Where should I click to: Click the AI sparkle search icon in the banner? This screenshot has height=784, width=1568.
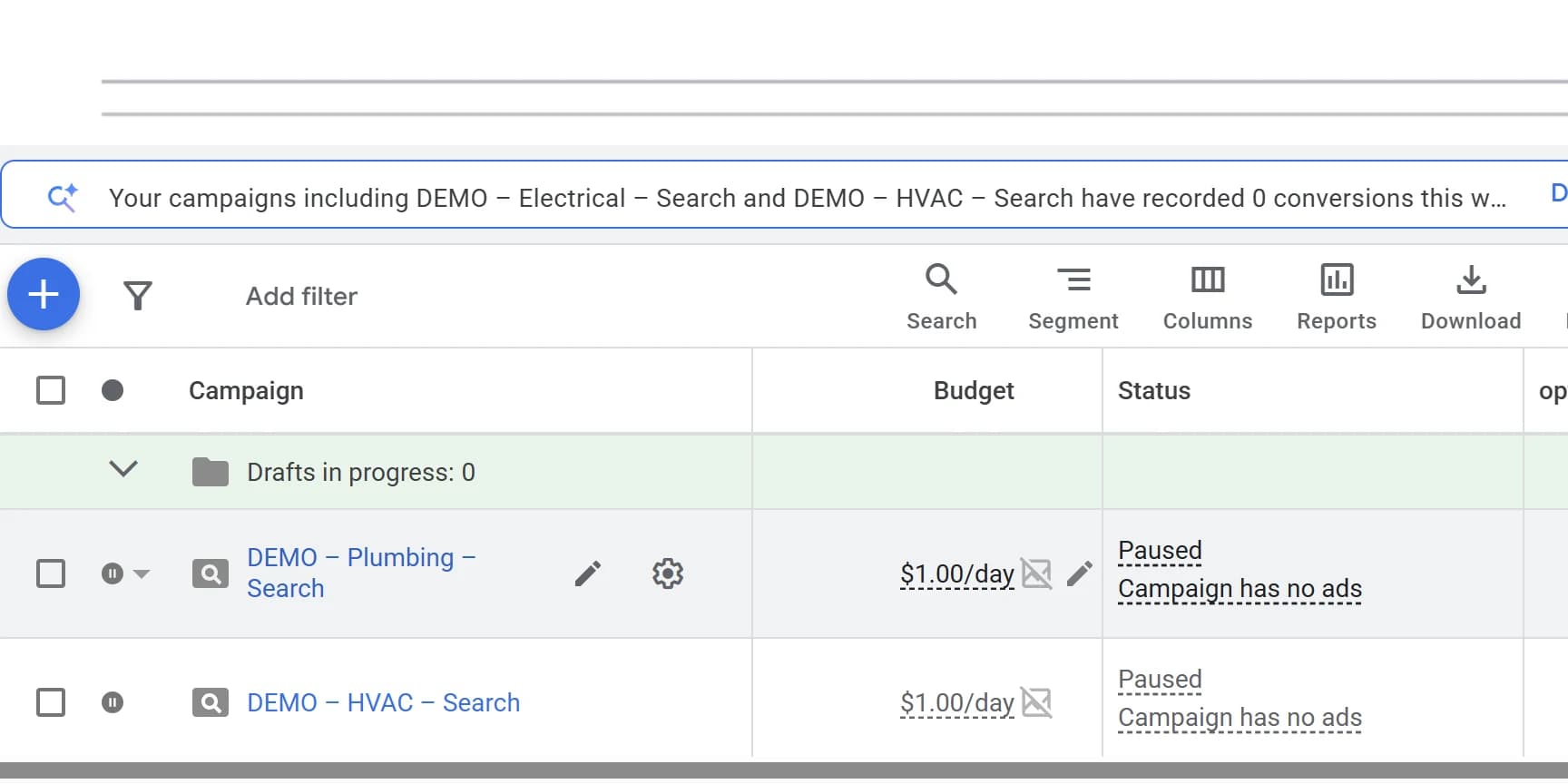pyautogui.click(x=63, y=197)
